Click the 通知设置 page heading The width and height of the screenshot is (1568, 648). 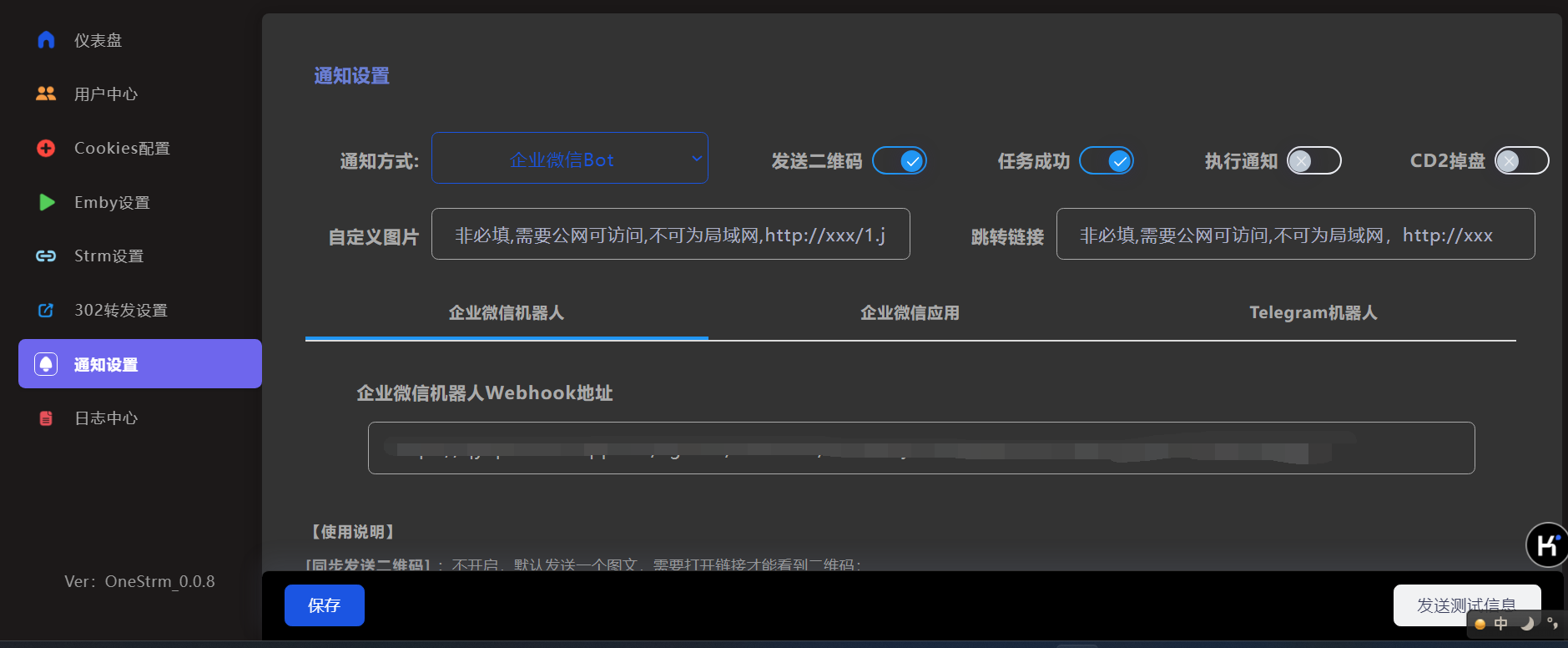(x=352, y=76)
